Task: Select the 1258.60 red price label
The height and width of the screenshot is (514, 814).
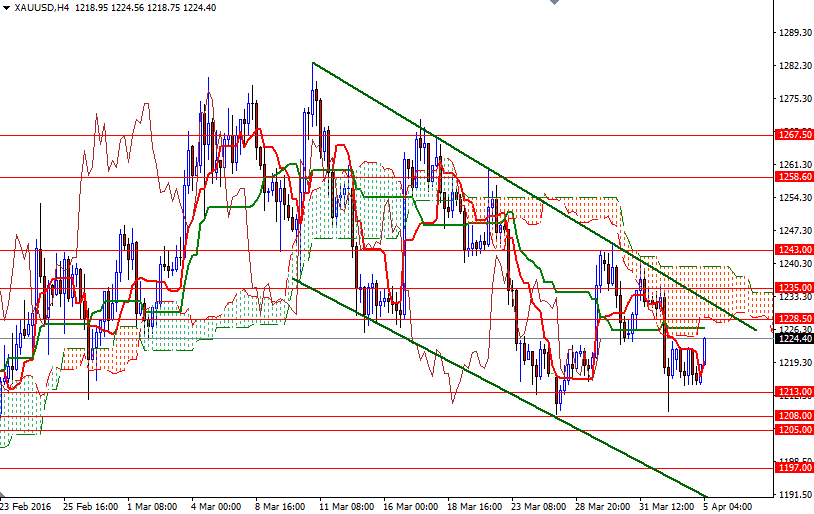Action: [x=793, y=176]
